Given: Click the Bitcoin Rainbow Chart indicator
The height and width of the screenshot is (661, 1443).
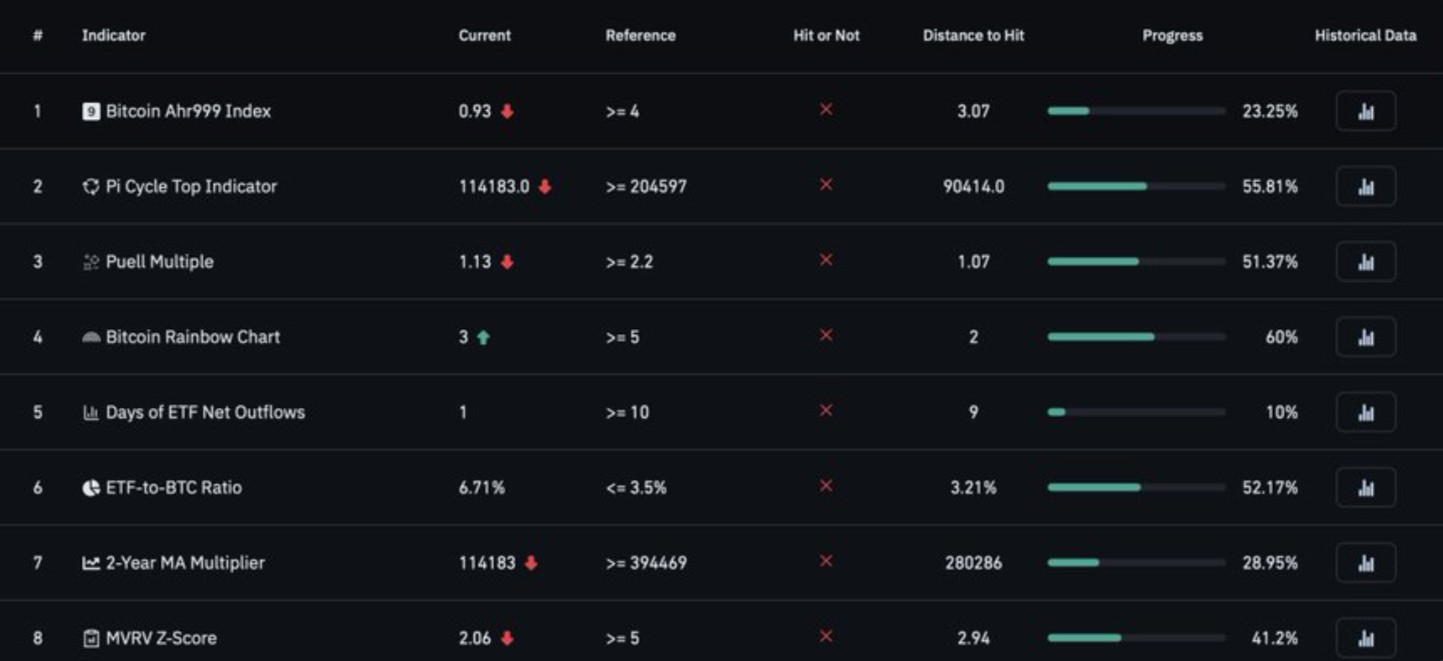Looking at the screenshot, I should pyautogui.click(x=192, y=337).
